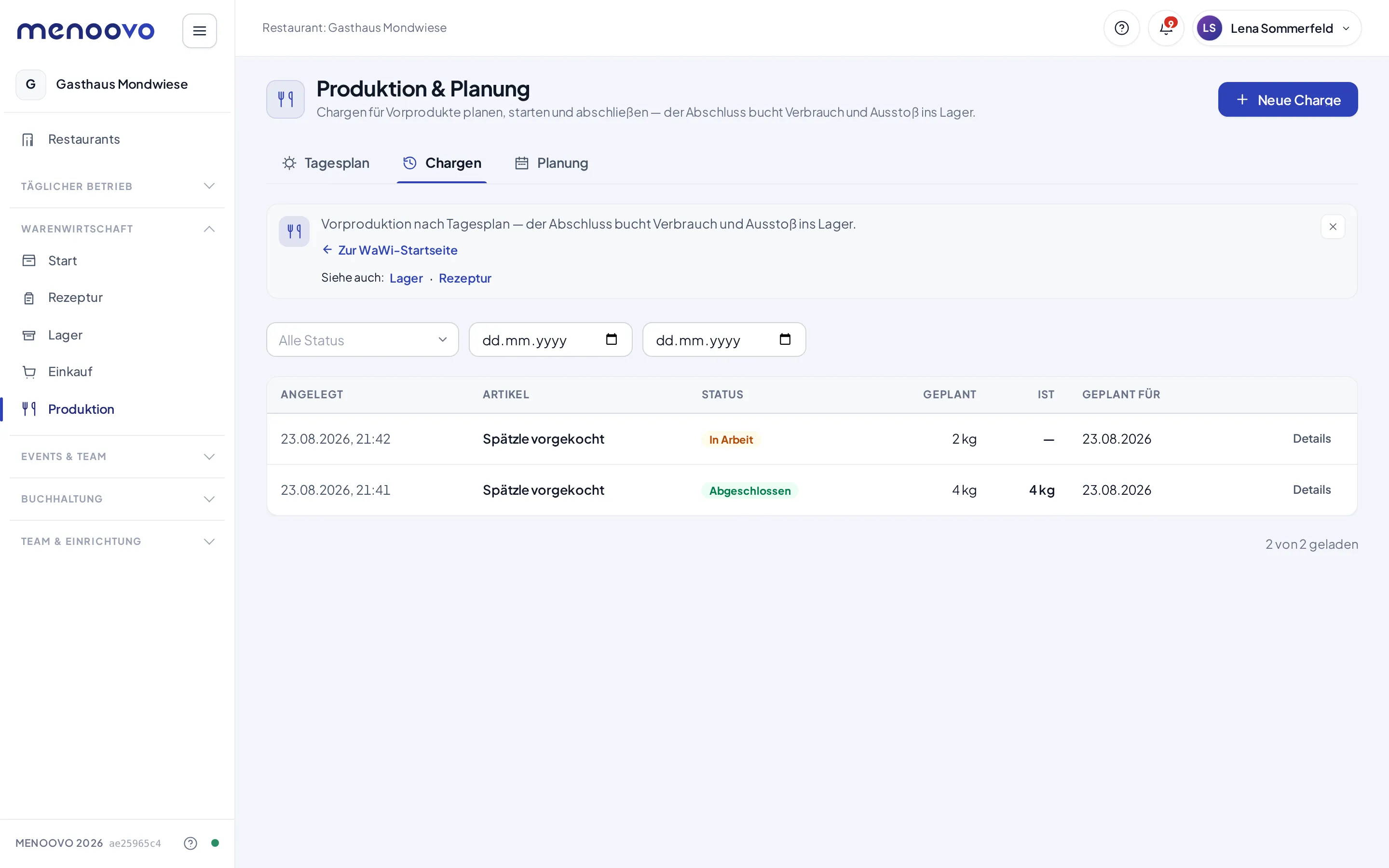The width and height of the screenshot is (1389, 868).
Task: Click the banner cutlery icon
Action: pos(294,231)
